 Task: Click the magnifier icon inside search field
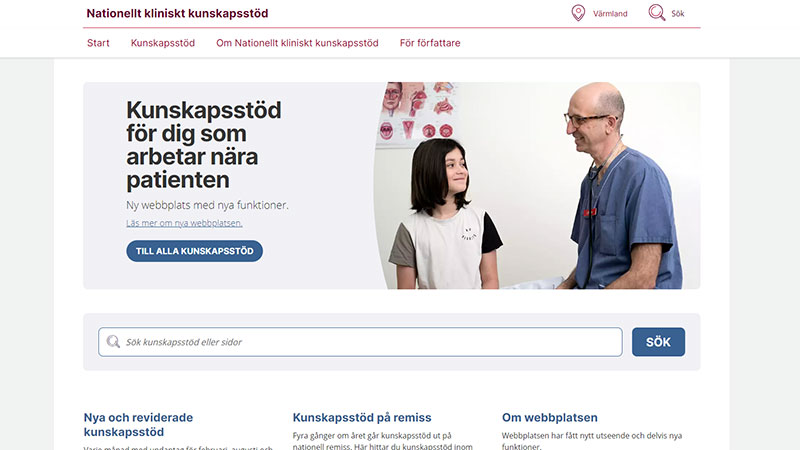pyautogui.click(x=113, y=341)
